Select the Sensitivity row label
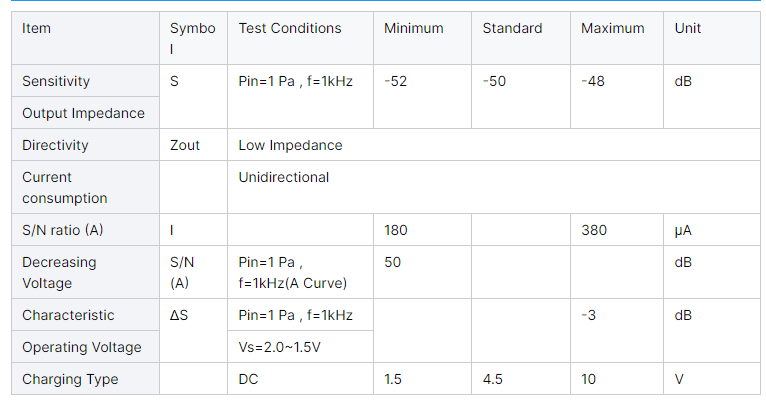The image size is (766, 405). (56, 81)
